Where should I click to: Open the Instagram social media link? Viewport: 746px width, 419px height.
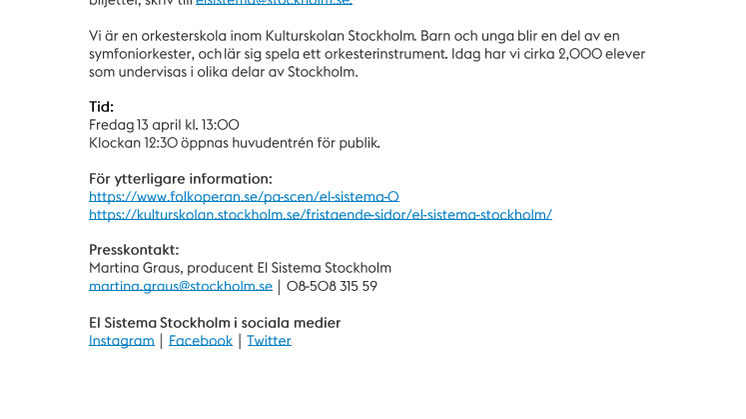121,341
